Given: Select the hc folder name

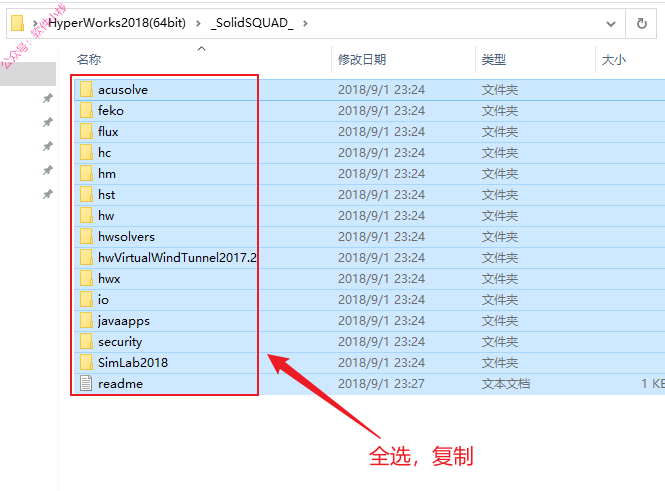Looking at the screenshot, I should tap(104, 152).
